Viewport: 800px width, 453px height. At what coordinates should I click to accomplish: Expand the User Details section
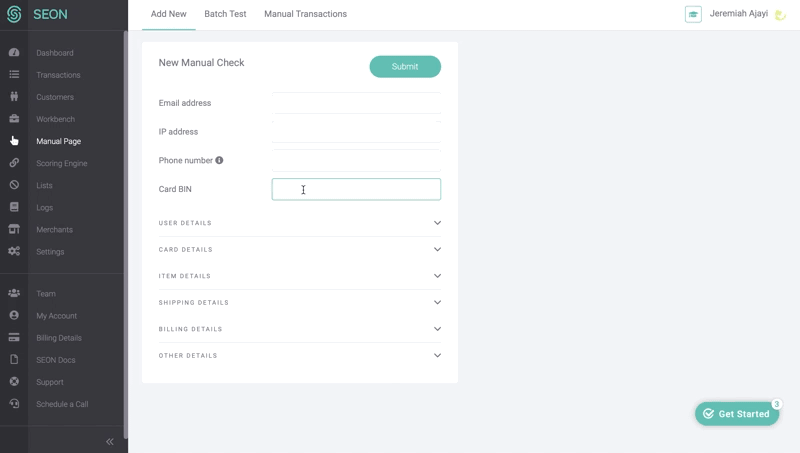tap(299, 223)
